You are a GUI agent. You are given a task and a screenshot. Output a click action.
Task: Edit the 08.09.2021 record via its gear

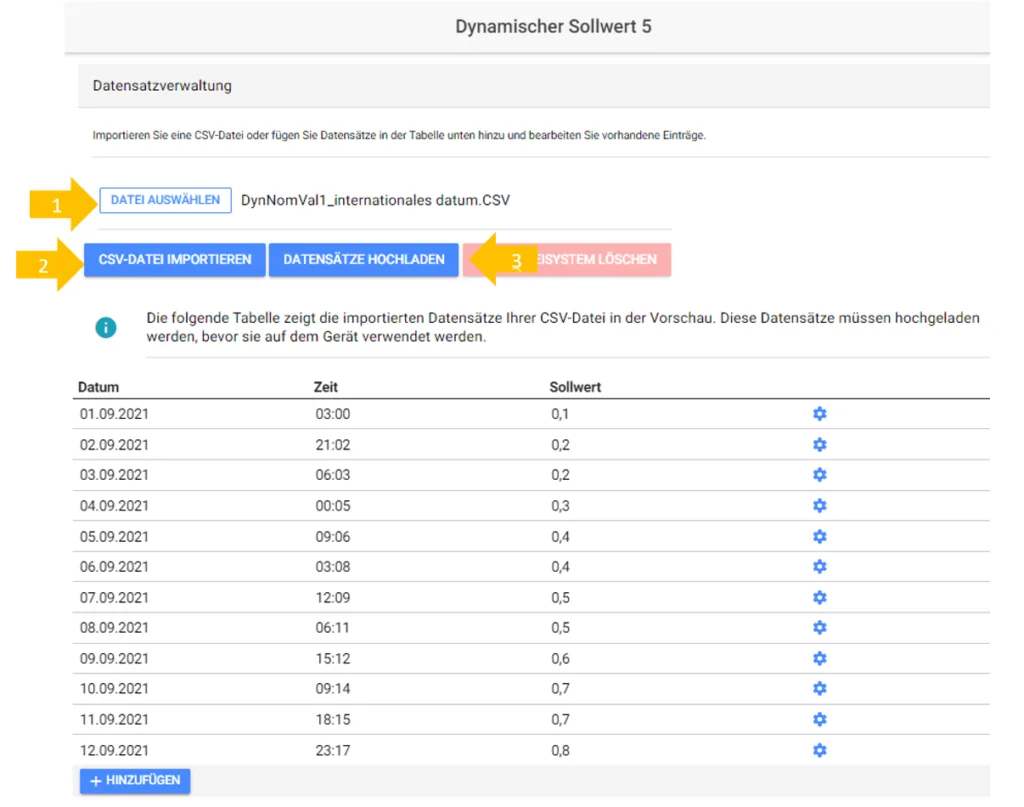coord(820,627)
